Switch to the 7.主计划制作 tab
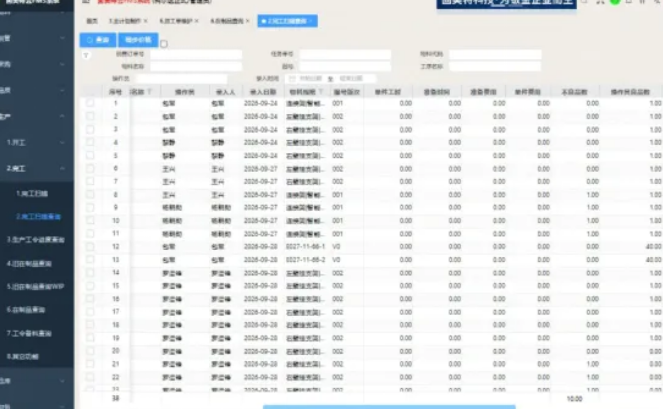This screenshot has width=663, height=409. click(x=124, y=21)
